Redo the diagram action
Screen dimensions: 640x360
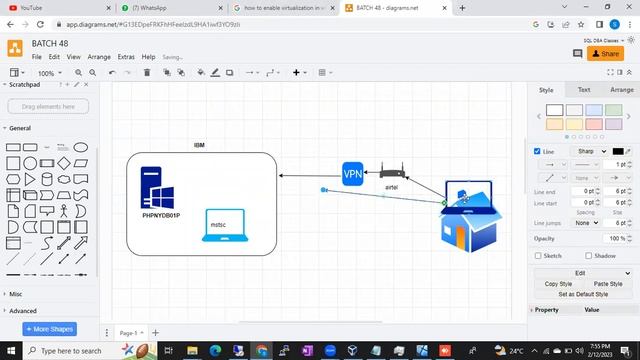(x=127, y=73)
